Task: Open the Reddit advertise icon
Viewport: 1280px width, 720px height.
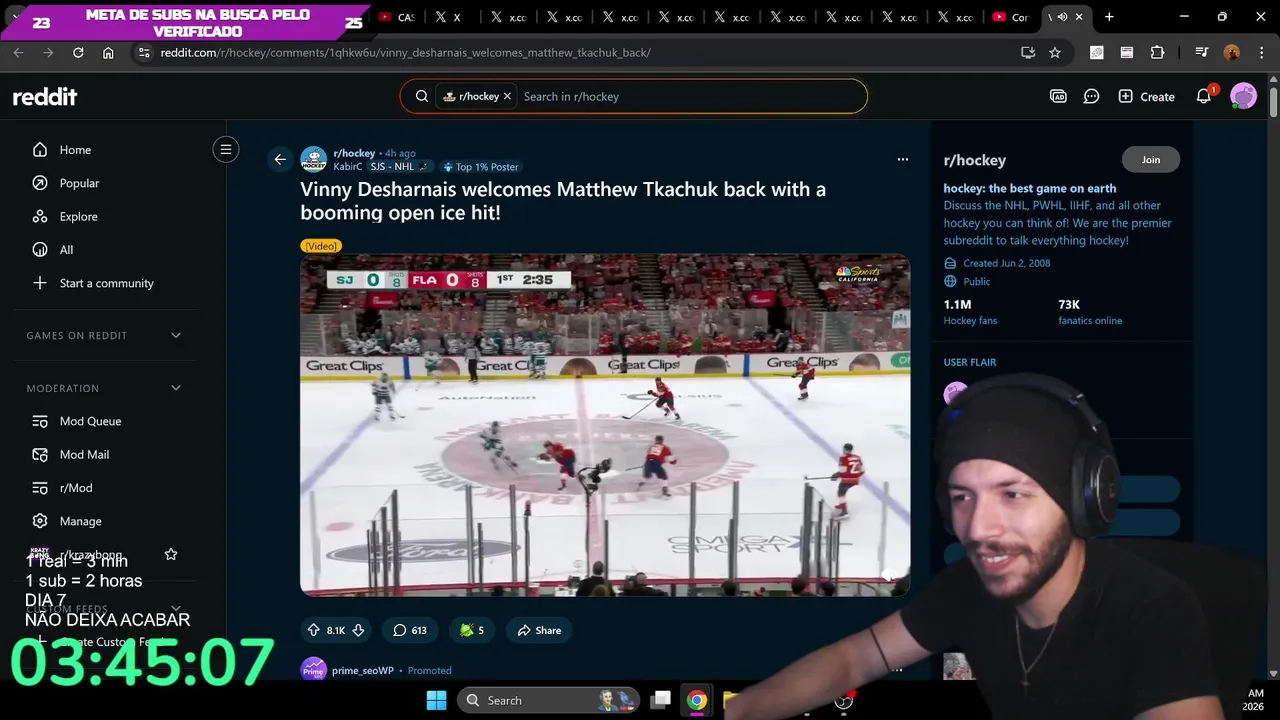Action: tap(1058, 96)
